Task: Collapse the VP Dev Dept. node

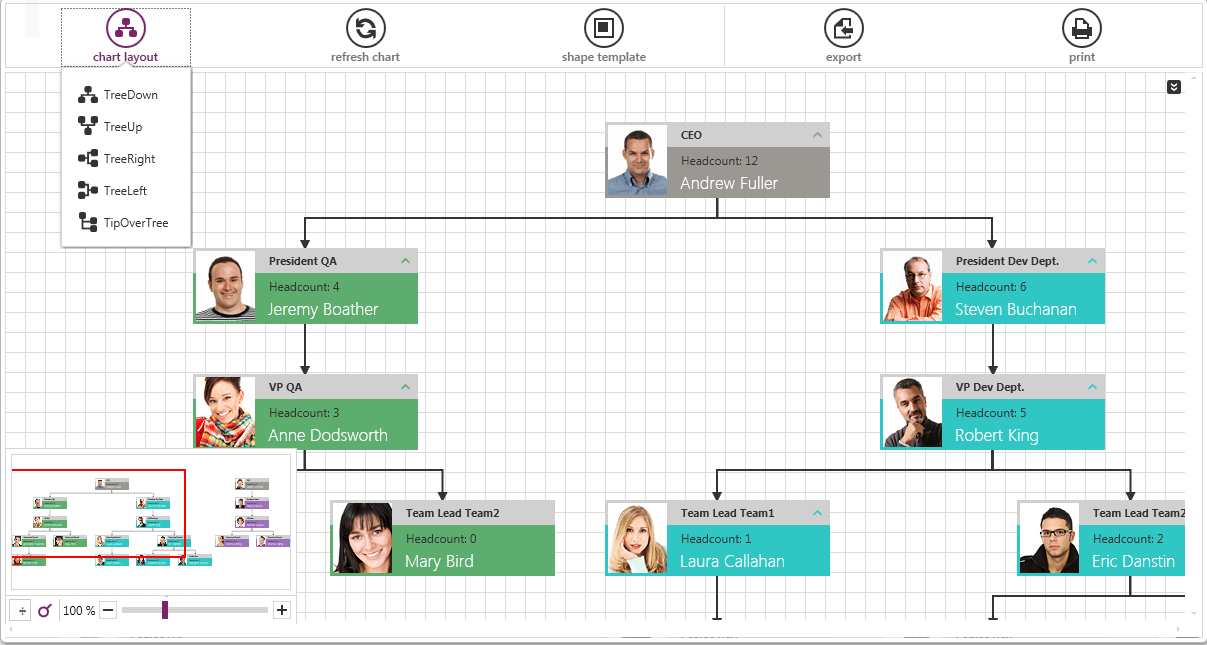Action: click(1092, 387)
